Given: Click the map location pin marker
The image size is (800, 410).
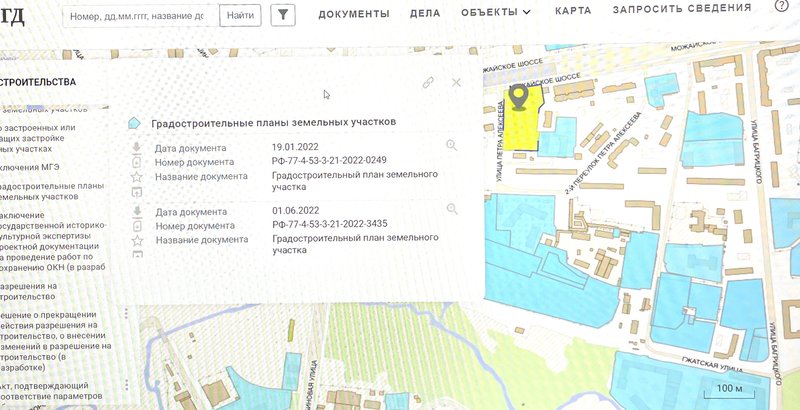Looking at the screenshot, I should (518, 97).
